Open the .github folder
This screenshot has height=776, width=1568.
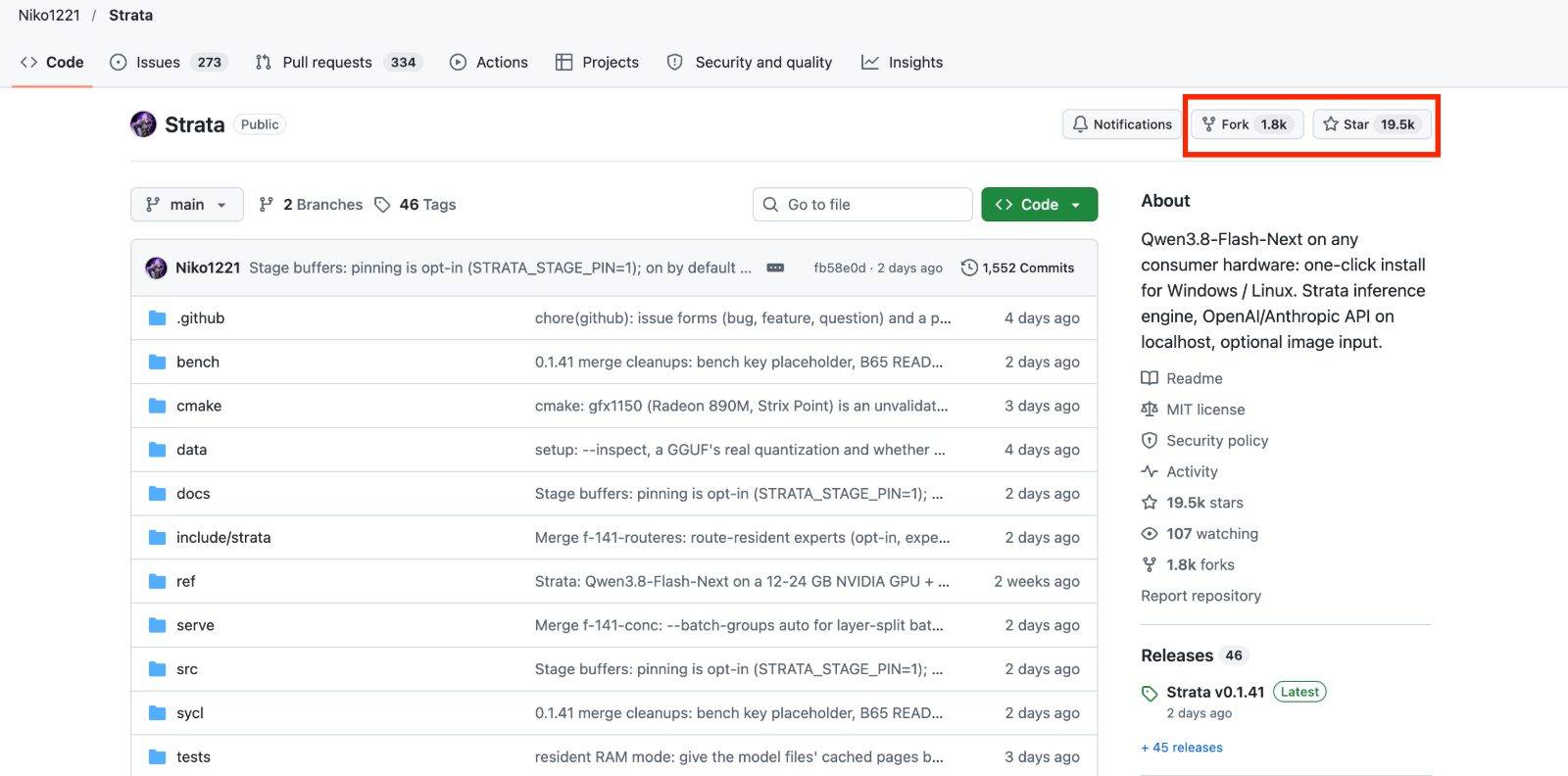click(x=200, y=318)
